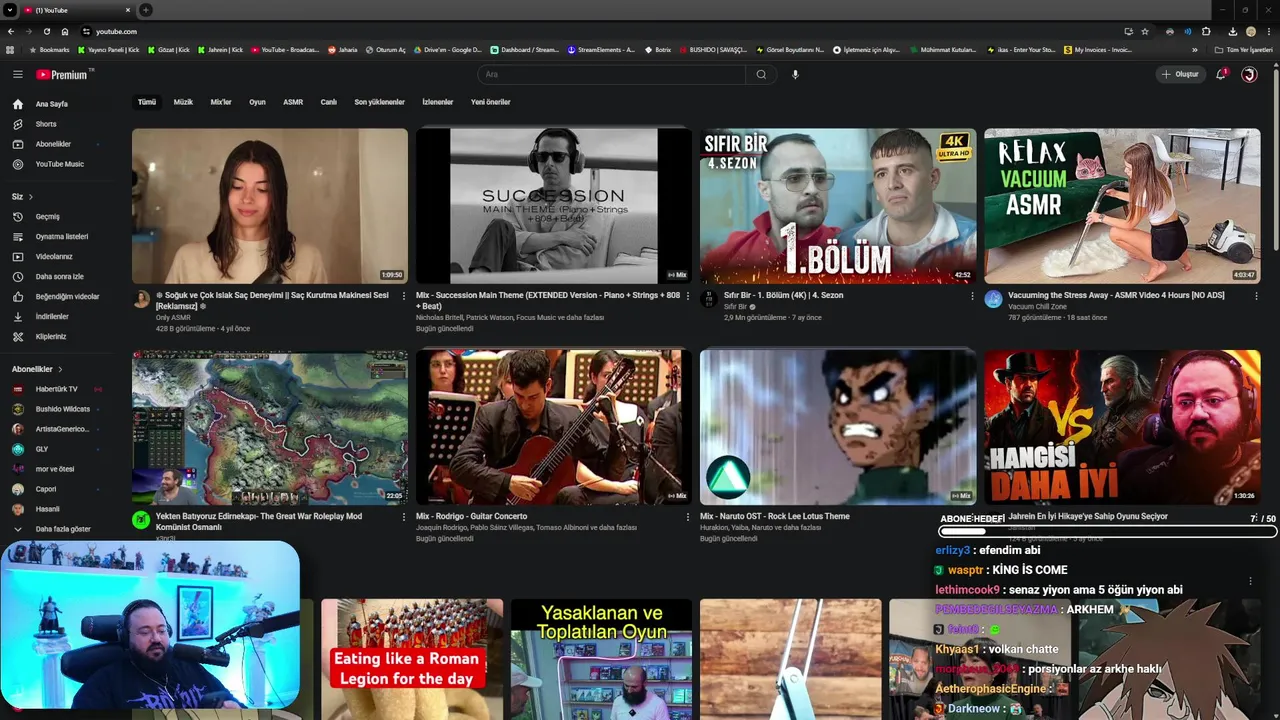Expand the Abonelikler section header

[x=37, y=369]
